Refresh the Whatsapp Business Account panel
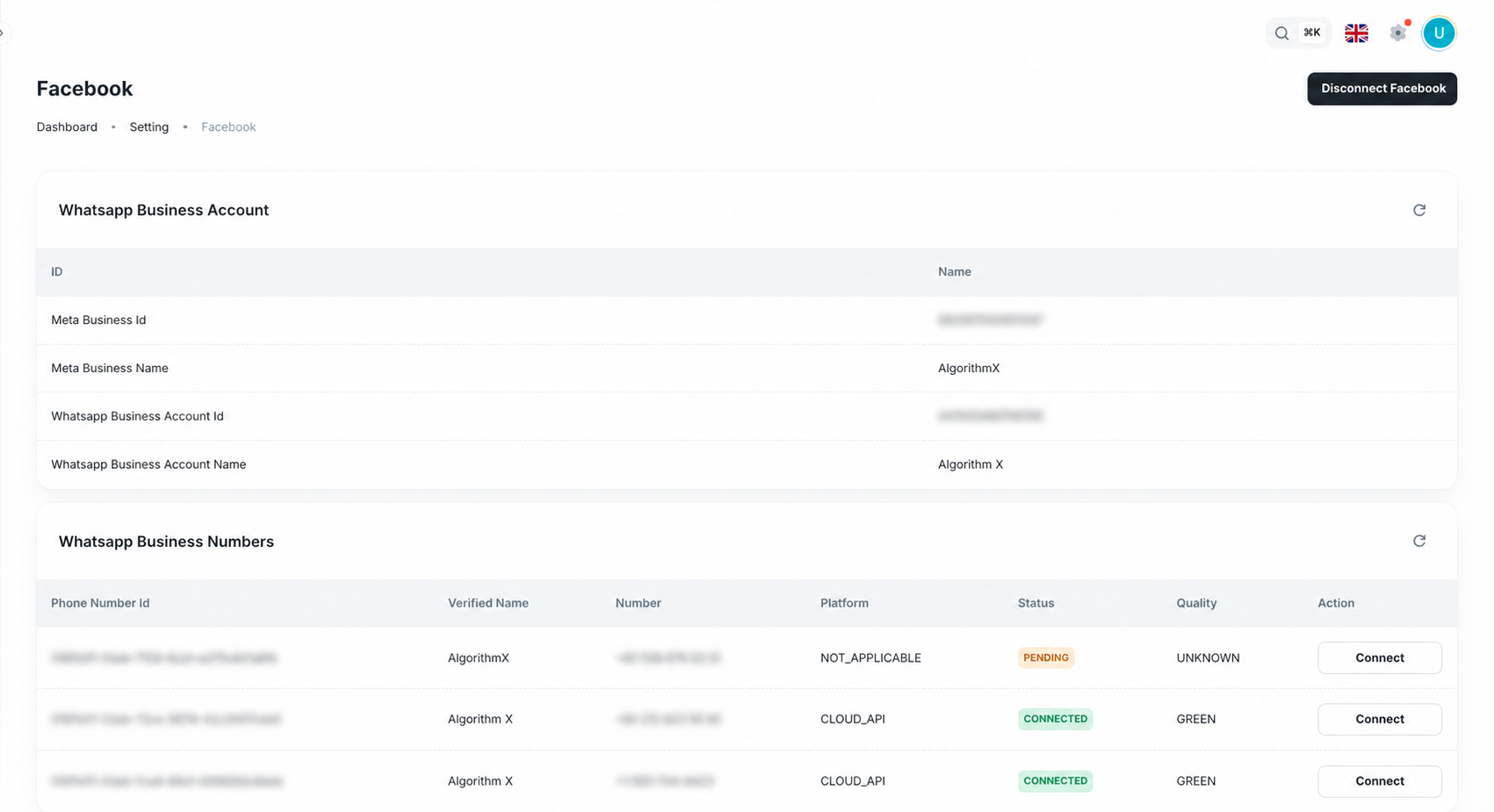This screenshot has height=812, width=1494. coord(1418,210)
